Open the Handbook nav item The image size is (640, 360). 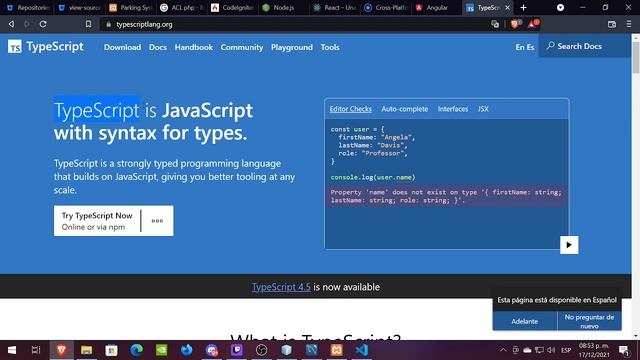tap(193, 47)
